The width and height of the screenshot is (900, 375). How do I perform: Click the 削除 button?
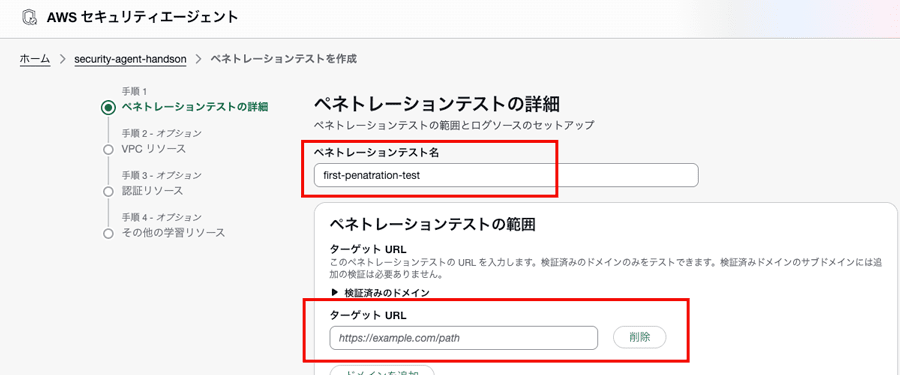(x=639, y=337)
